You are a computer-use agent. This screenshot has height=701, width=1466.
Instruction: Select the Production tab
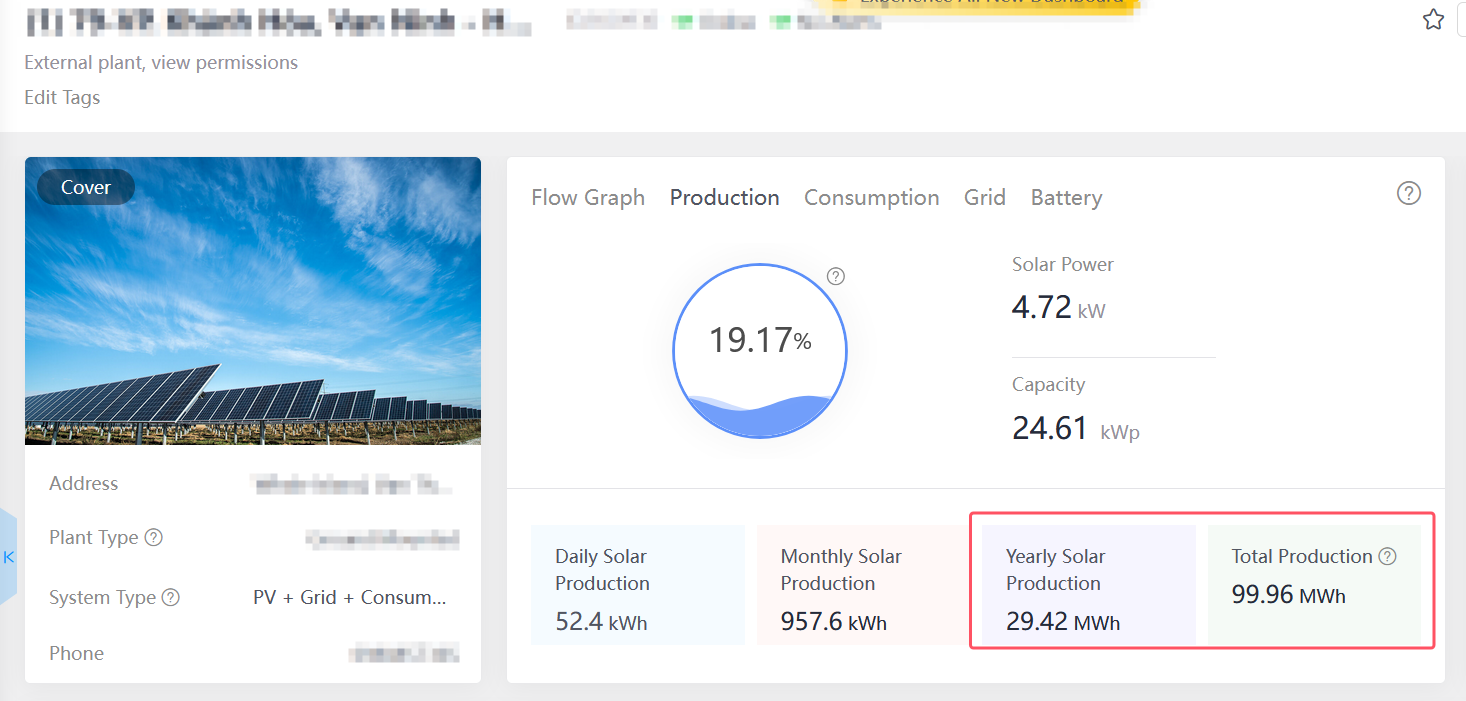pos(724,198)
